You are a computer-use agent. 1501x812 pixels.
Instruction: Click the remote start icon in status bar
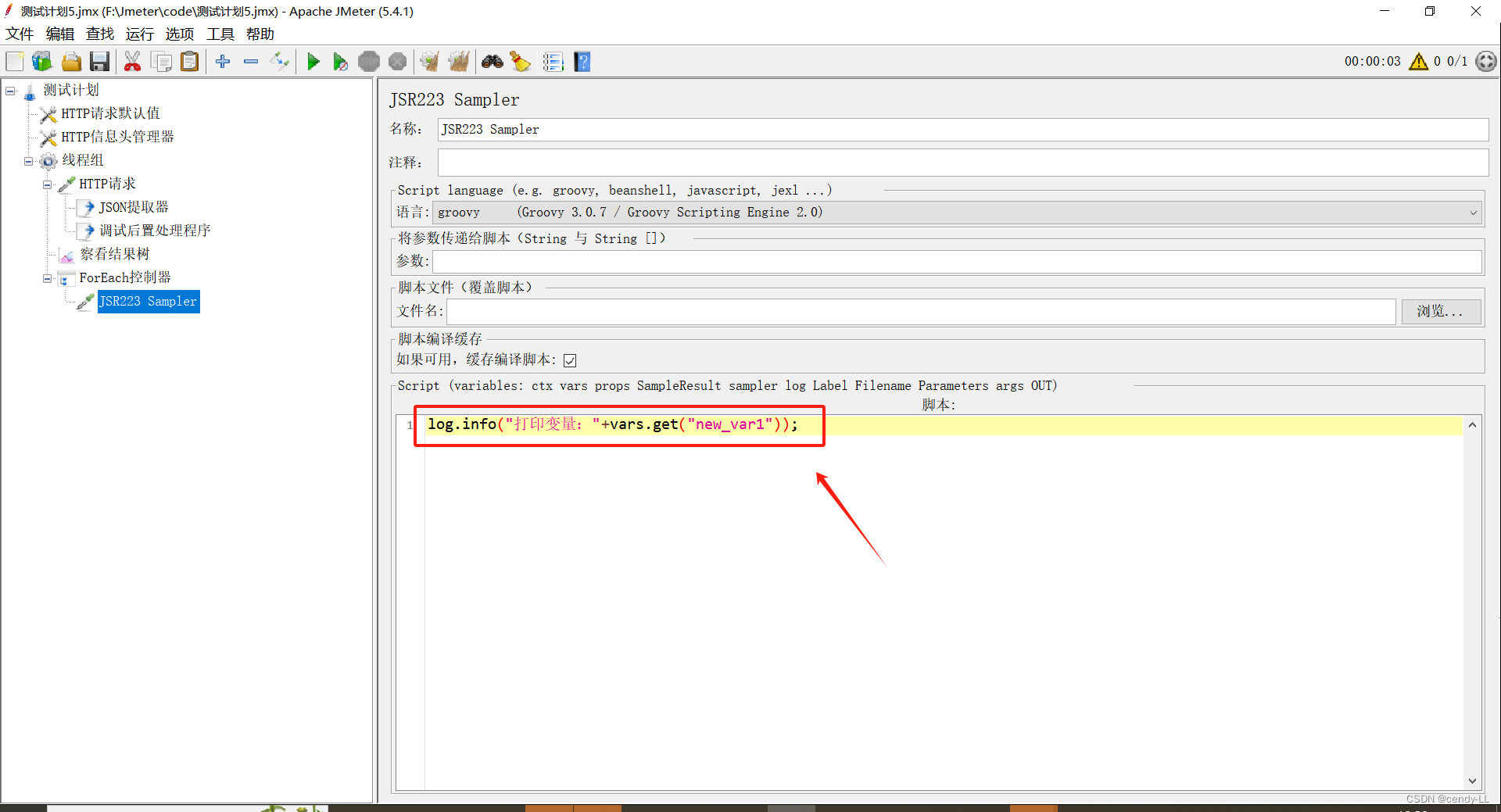click(1486, 61)
